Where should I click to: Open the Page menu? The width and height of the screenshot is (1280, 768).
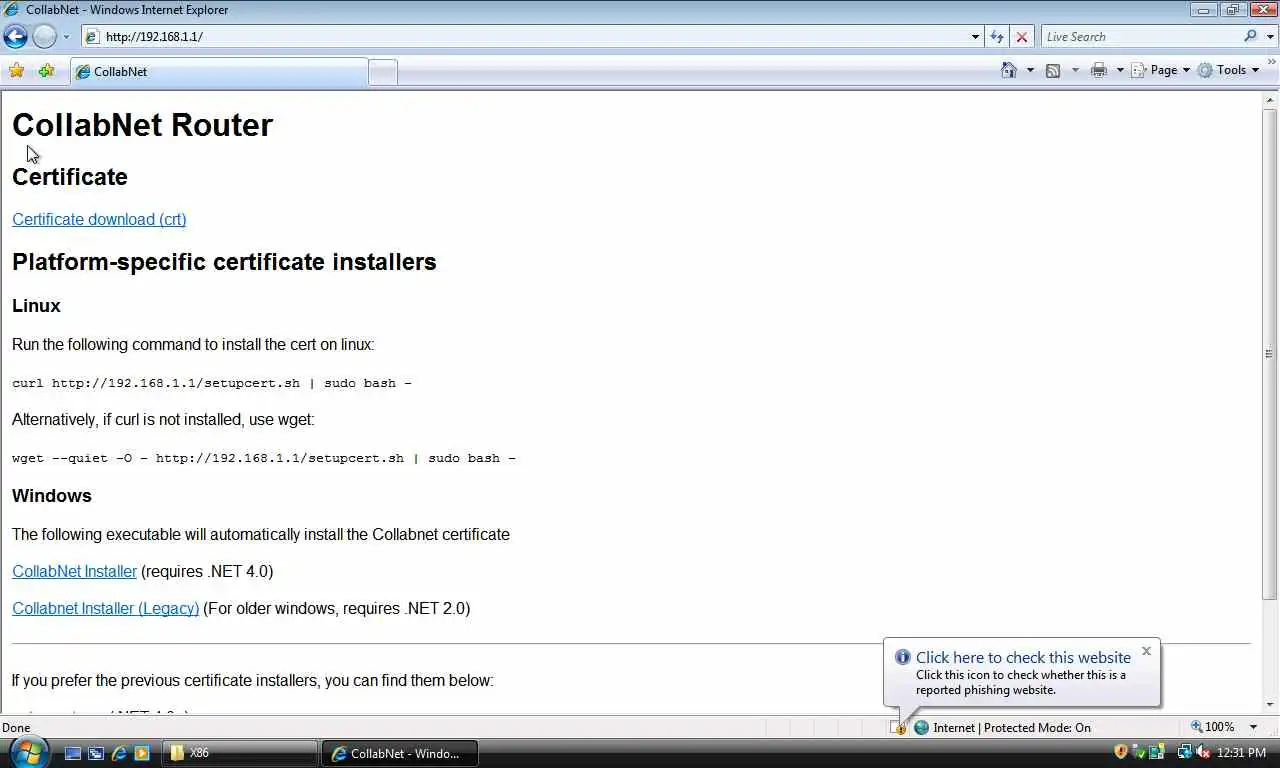(x=1161, y=70)
